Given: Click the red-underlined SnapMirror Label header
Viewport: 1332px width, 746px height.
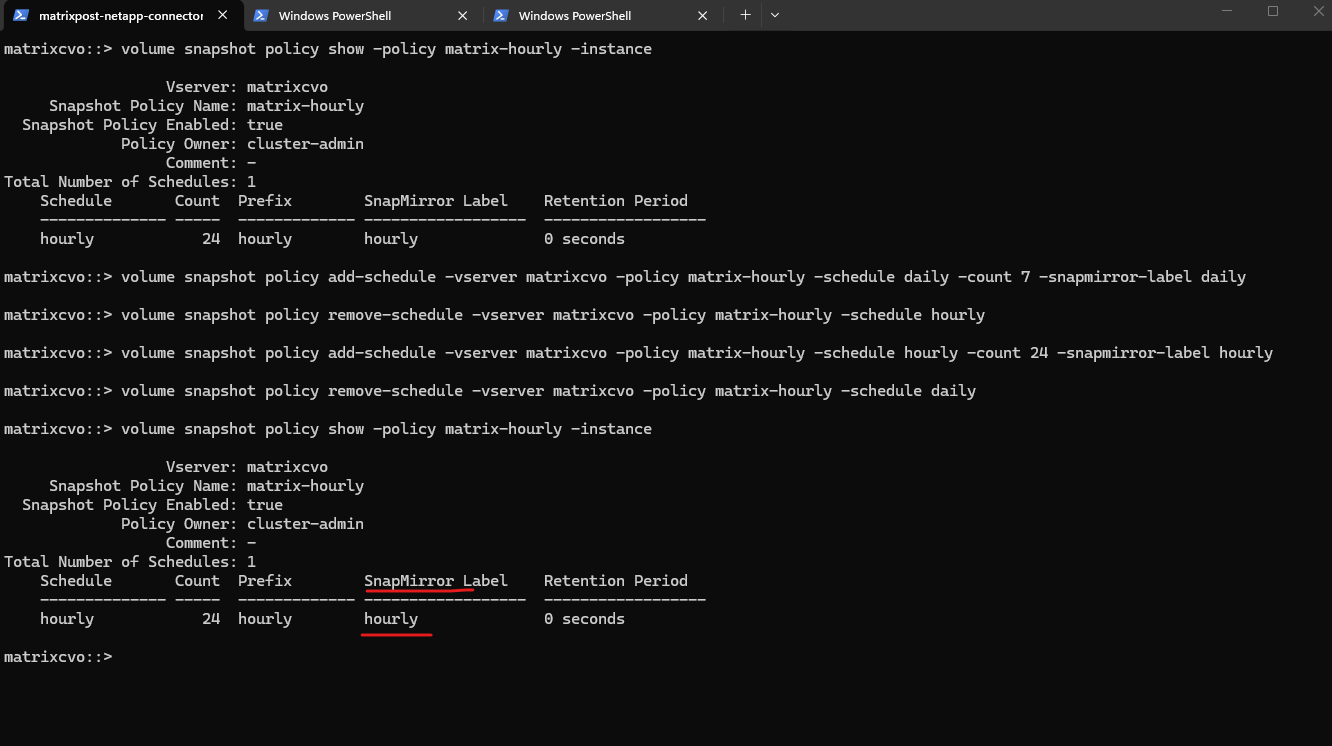Looking at the screenshot, I should pyautogui.click(x=435, y=581).
